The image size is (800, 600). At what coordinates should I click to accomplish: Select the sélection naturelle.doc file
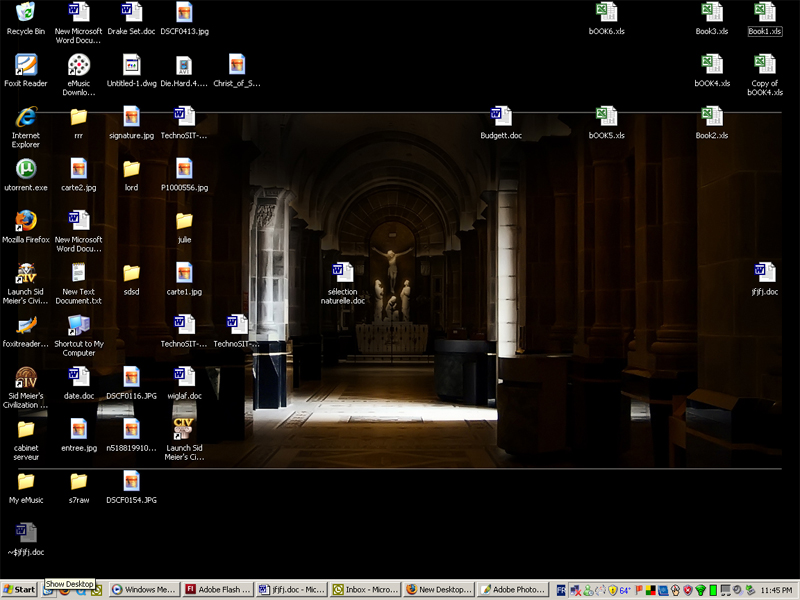click(343, 273)
